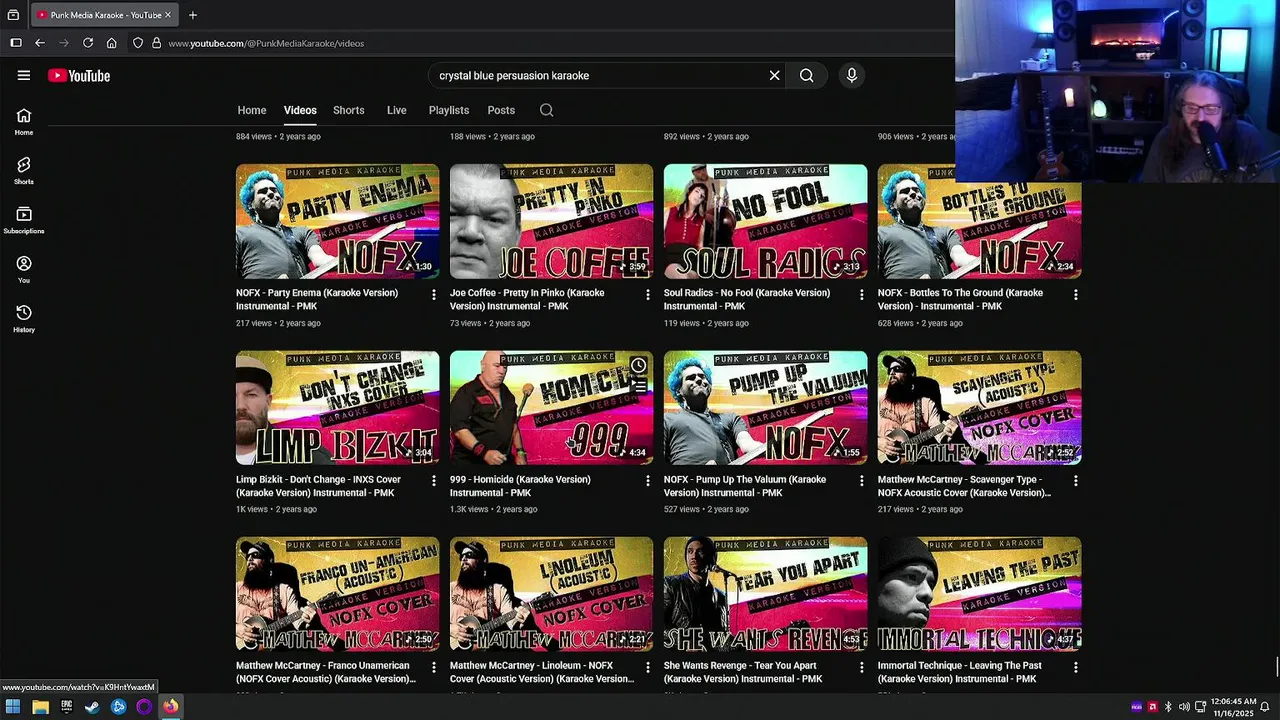Image resolution: width=1280 pixels, height=720 pixels.
Task: Open Home in the YouTube sidebar
Action: 24,121
